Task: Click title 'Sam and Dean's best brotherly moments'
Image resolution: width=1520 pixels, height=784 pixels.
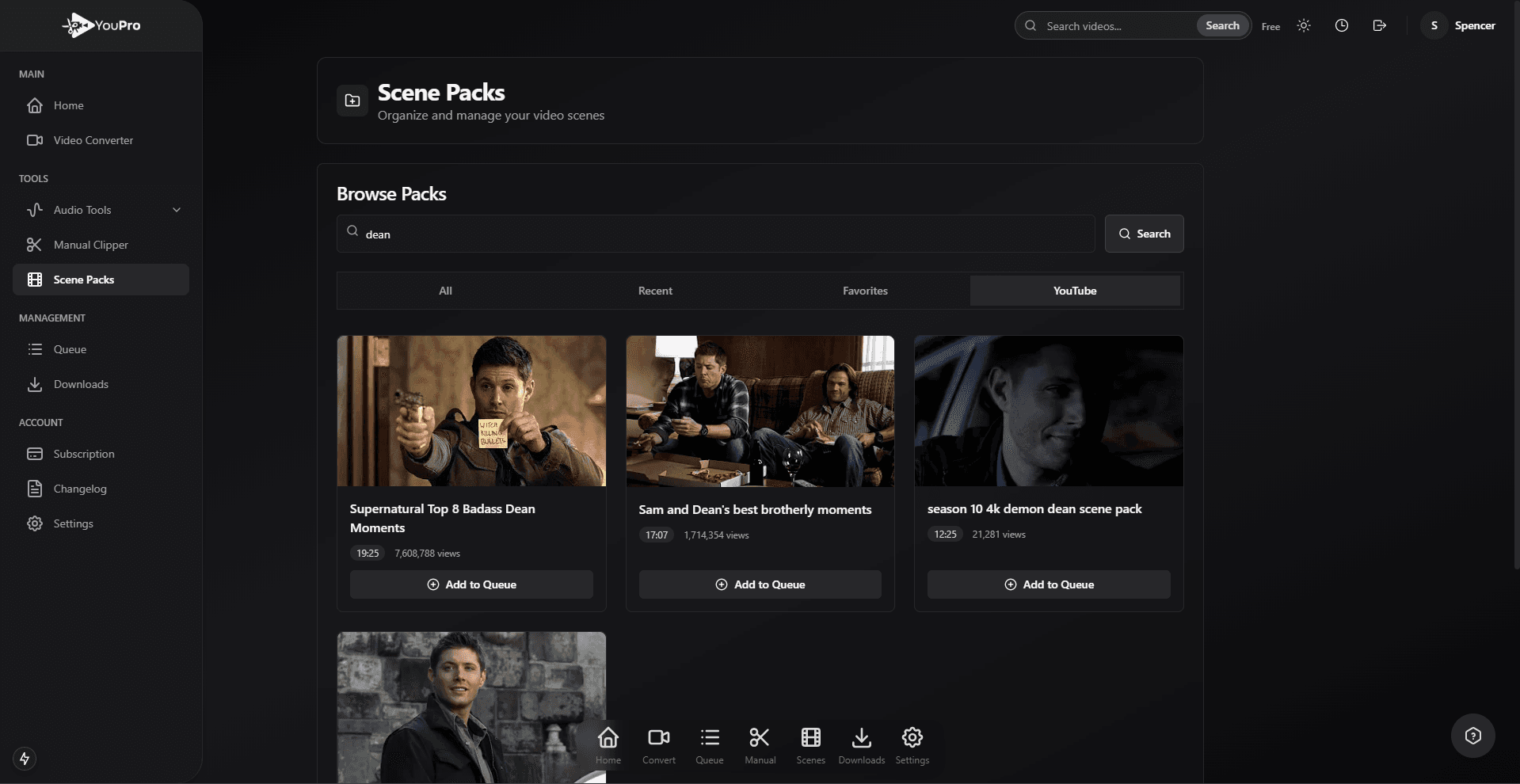Action: click(755, 509)
